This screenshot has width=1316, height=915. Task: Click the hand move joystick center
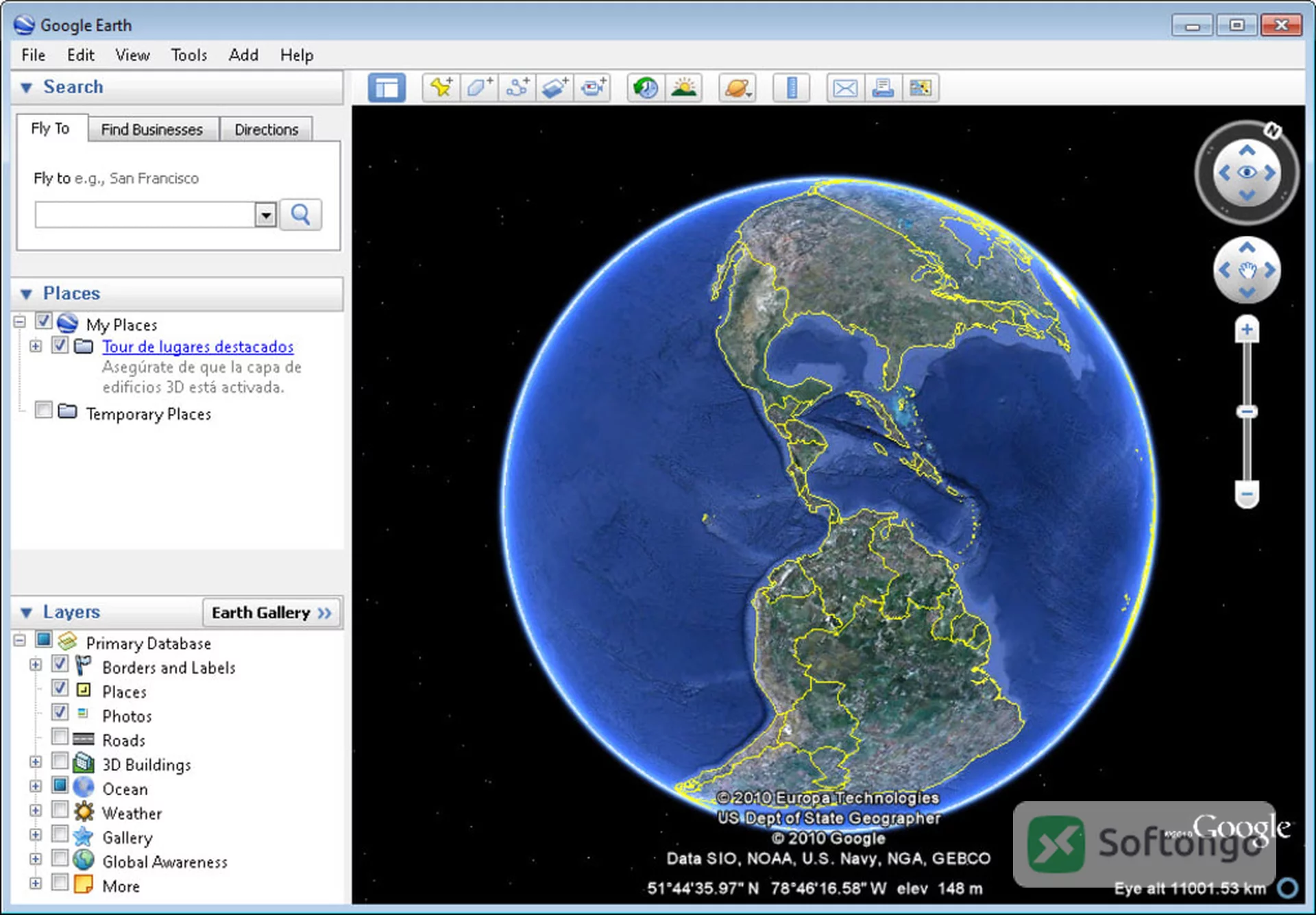click(1247, 270)
